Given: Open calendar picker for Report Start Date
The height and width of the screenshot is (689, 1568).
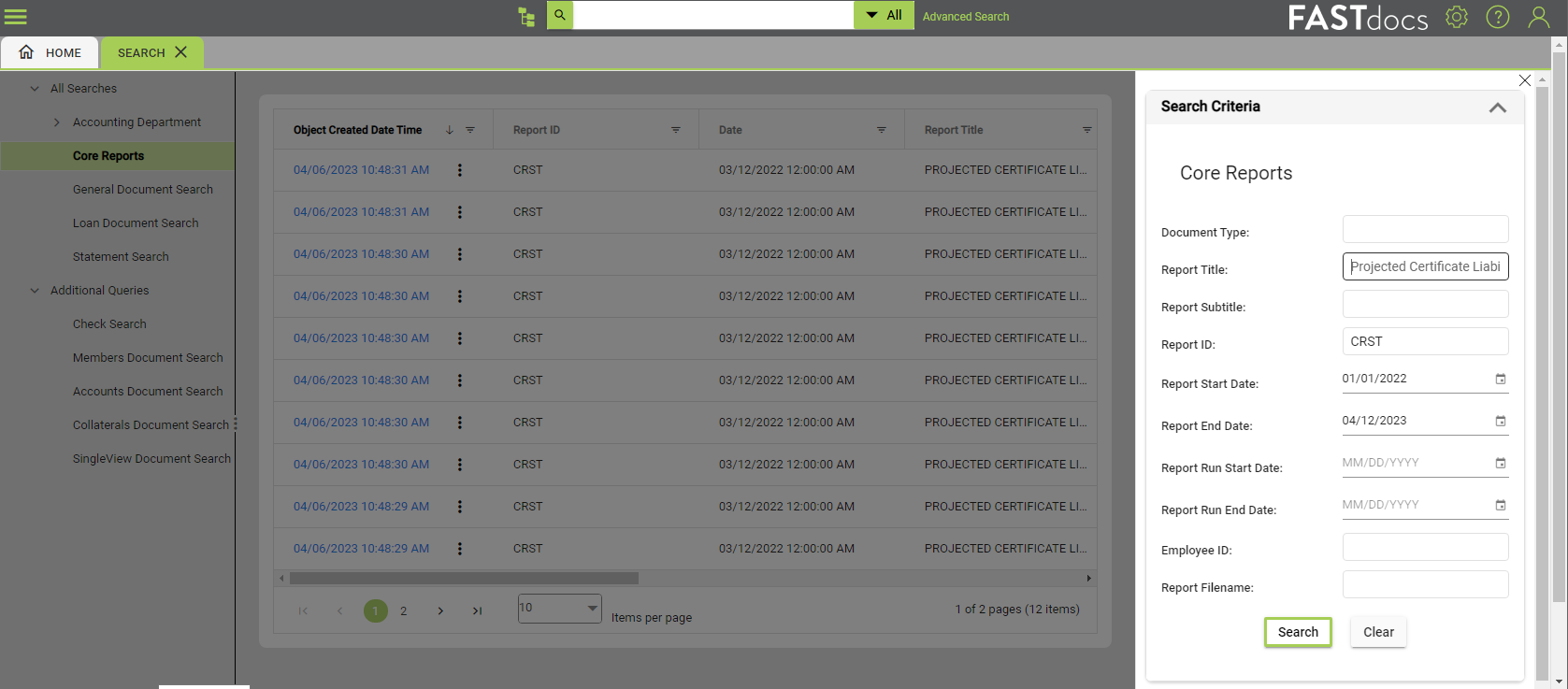Looking at the screenshot, I should (1500, 379).
